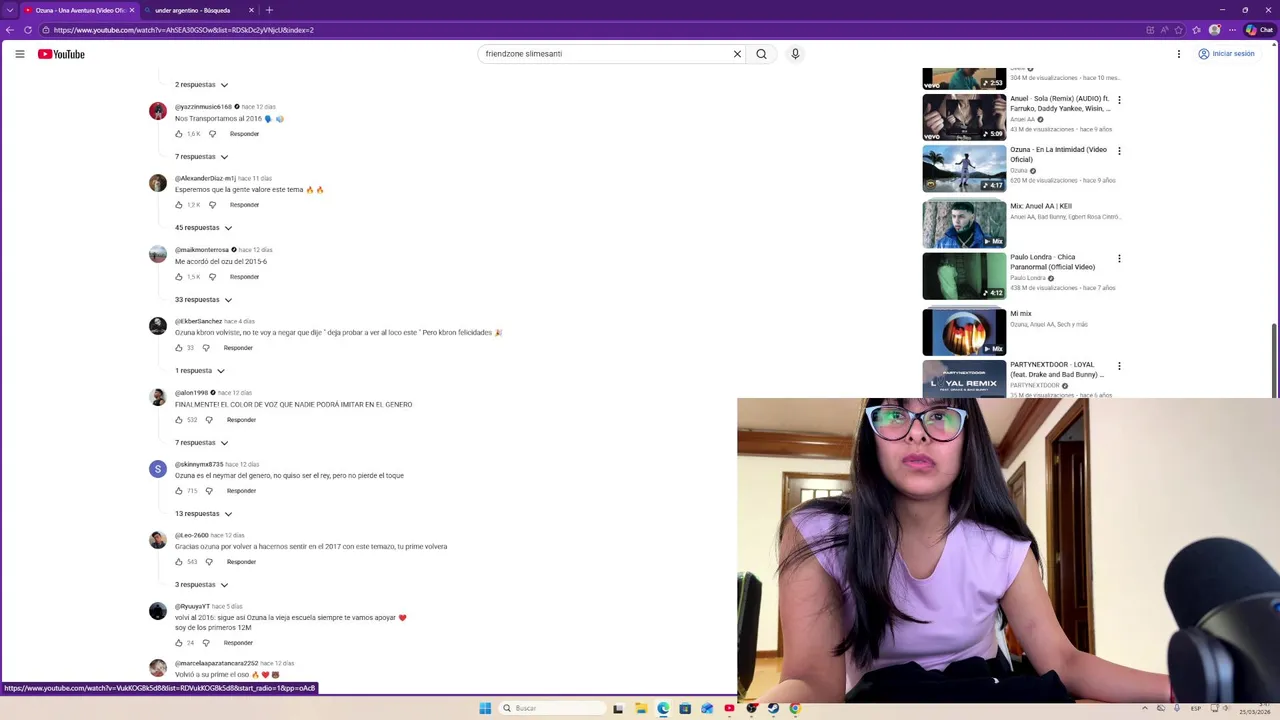The height and width of the screenshot is (720, 1280).
Task: Open the YouTube settings three-dot menu
Action: click(1179, 54)
